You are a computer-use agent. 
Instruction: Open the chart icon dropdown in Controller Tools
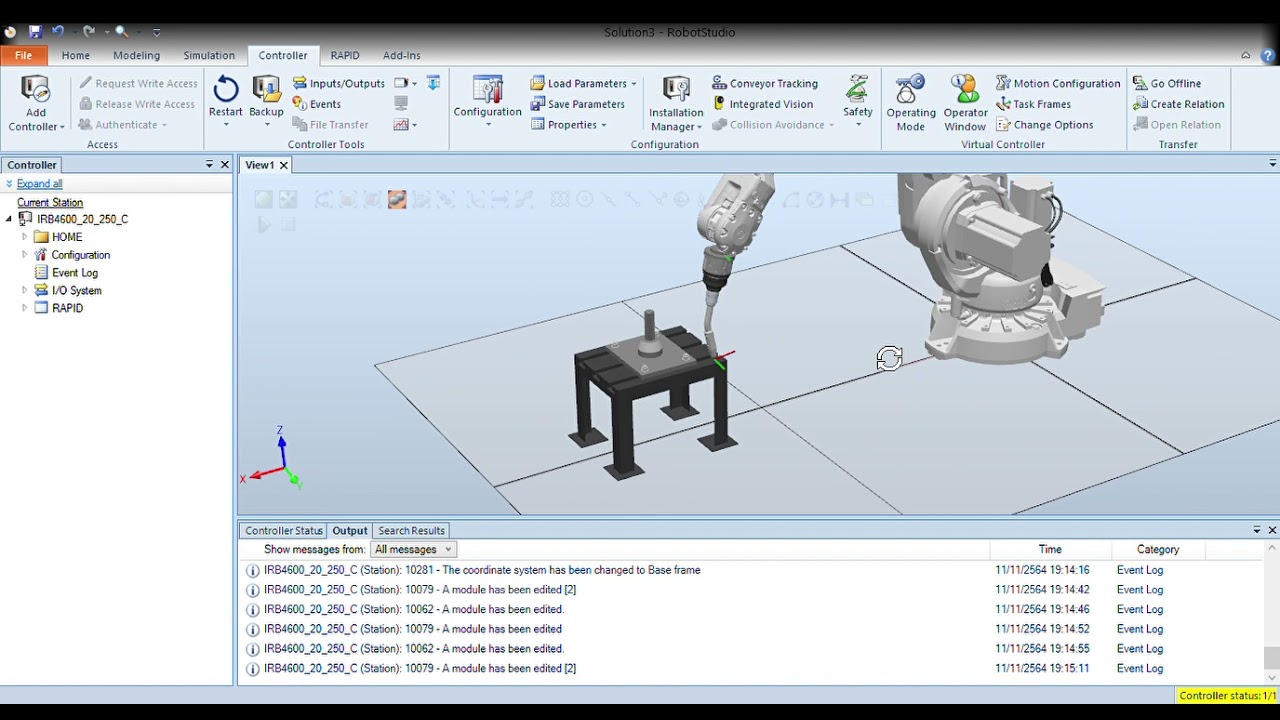pyautogui.click(x=405, y=125)
